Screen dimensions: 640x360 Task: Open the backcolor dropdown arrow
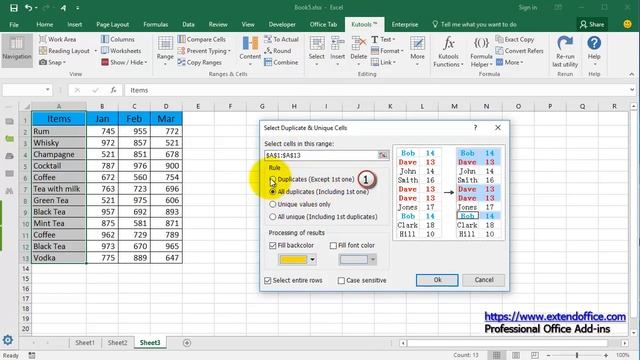point(313,260)
